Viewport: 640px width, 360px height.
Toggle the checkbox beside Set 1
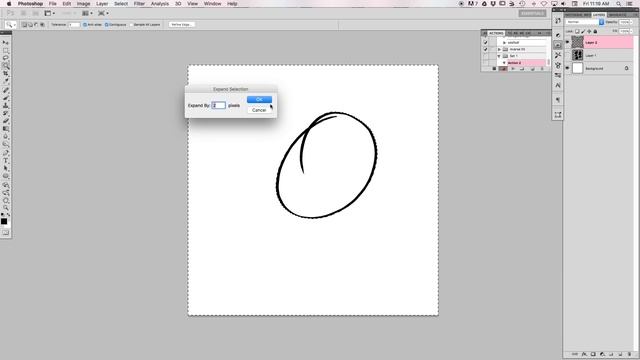click(x=486, y=56)
